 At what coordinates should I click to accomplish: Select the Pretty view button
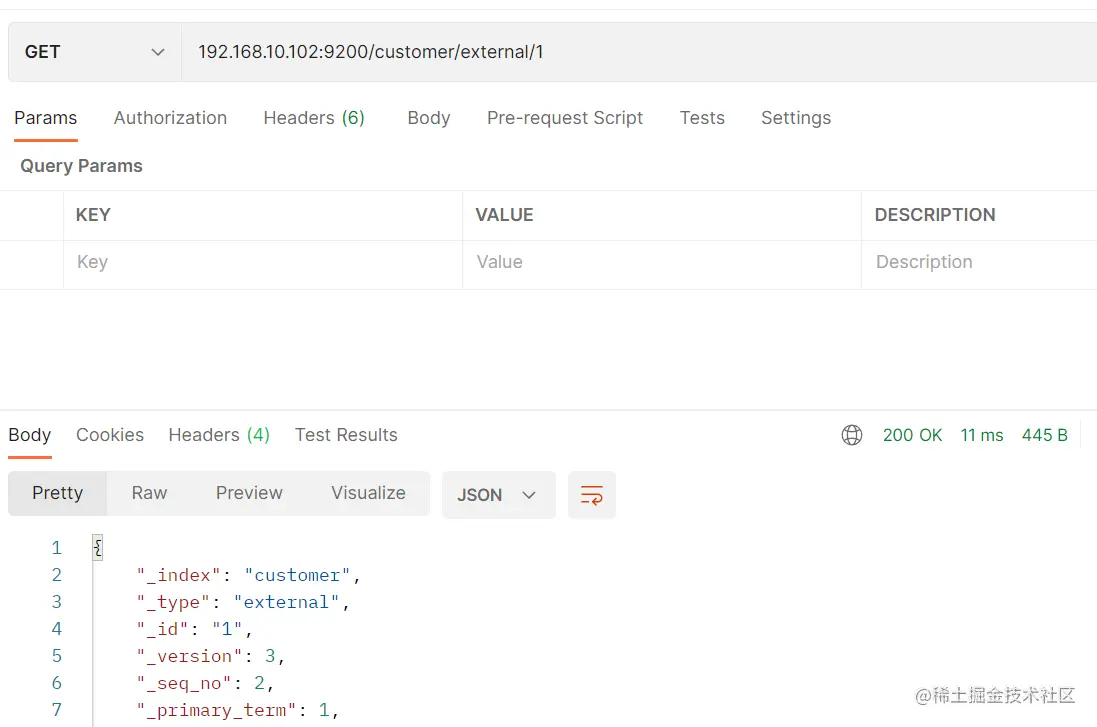tap(57, 493)
